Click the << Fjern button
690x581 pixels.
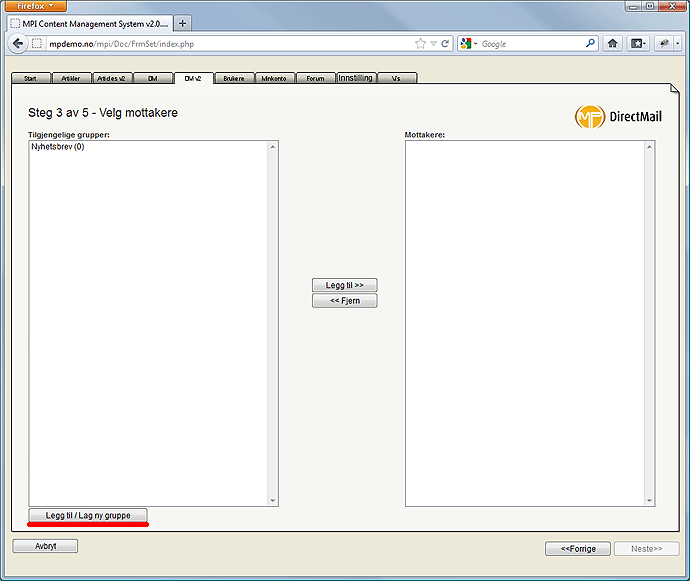(x=345, y=301)
